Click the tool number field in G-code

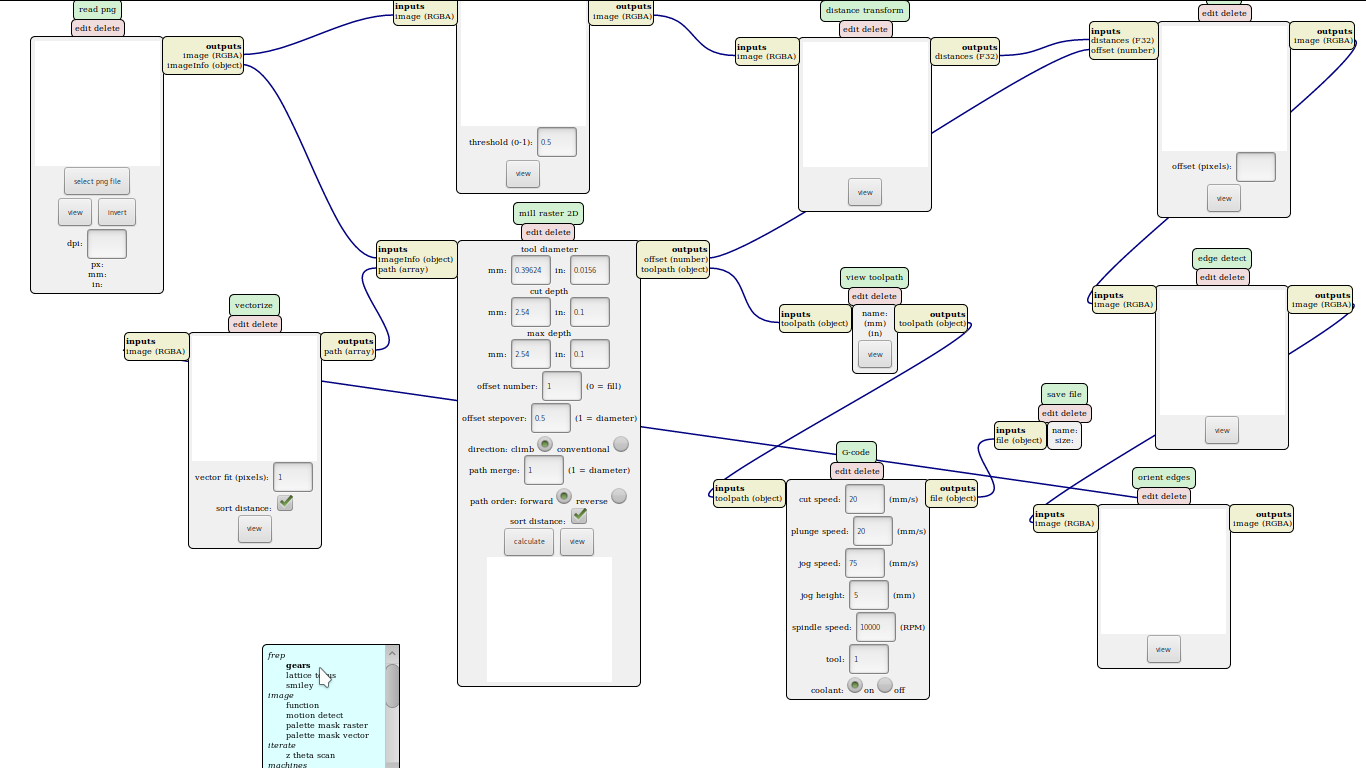coord(869,659)
